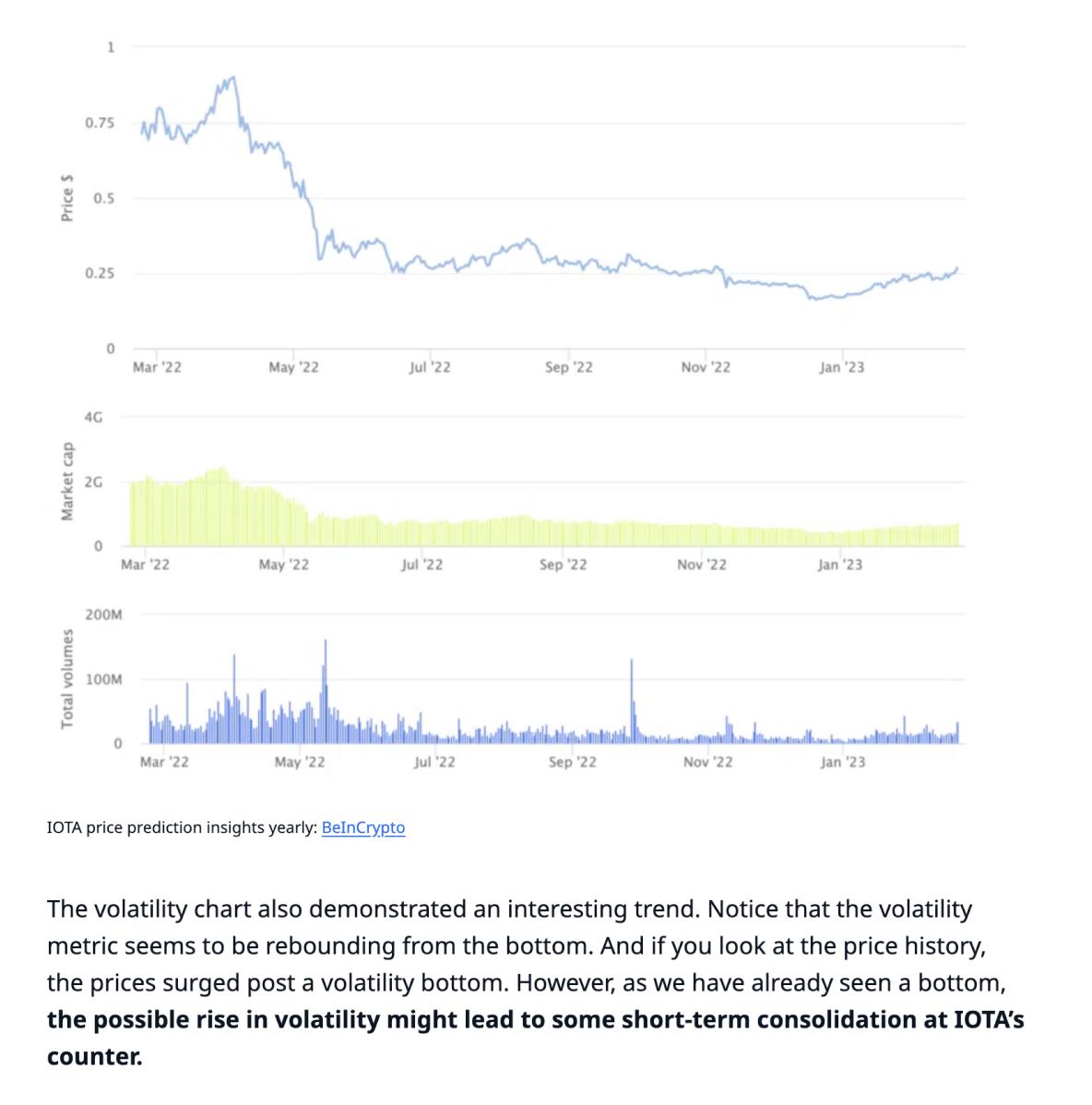Select the tallest volume spike in May '22
Viewport: 1092px width, 1105px height.
326,691
